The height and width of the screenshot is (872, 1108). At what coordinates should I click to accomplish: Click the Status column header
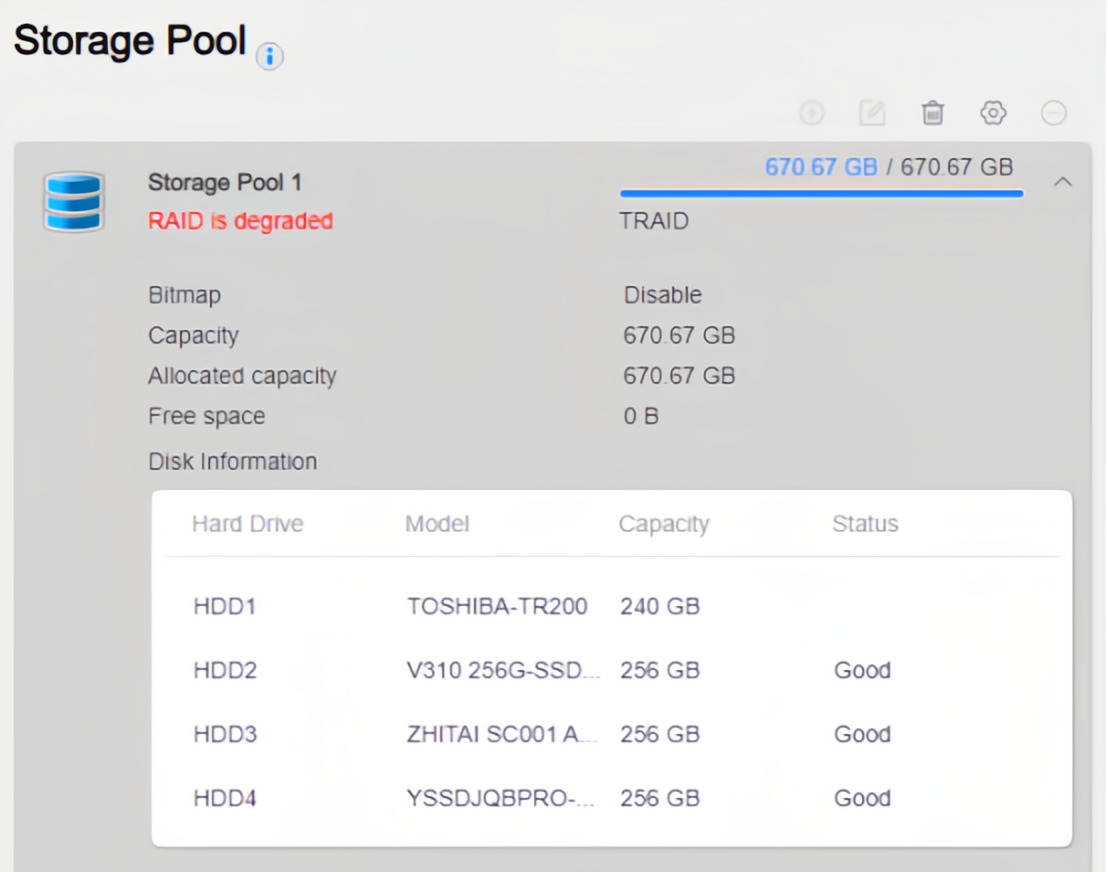tap(865, 524)
